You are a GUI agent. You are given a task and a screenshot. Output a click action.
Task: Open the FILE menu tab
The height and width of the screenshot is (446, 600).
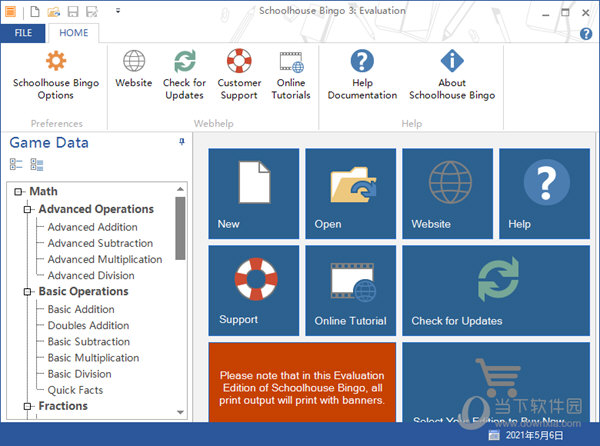(23, 33)
